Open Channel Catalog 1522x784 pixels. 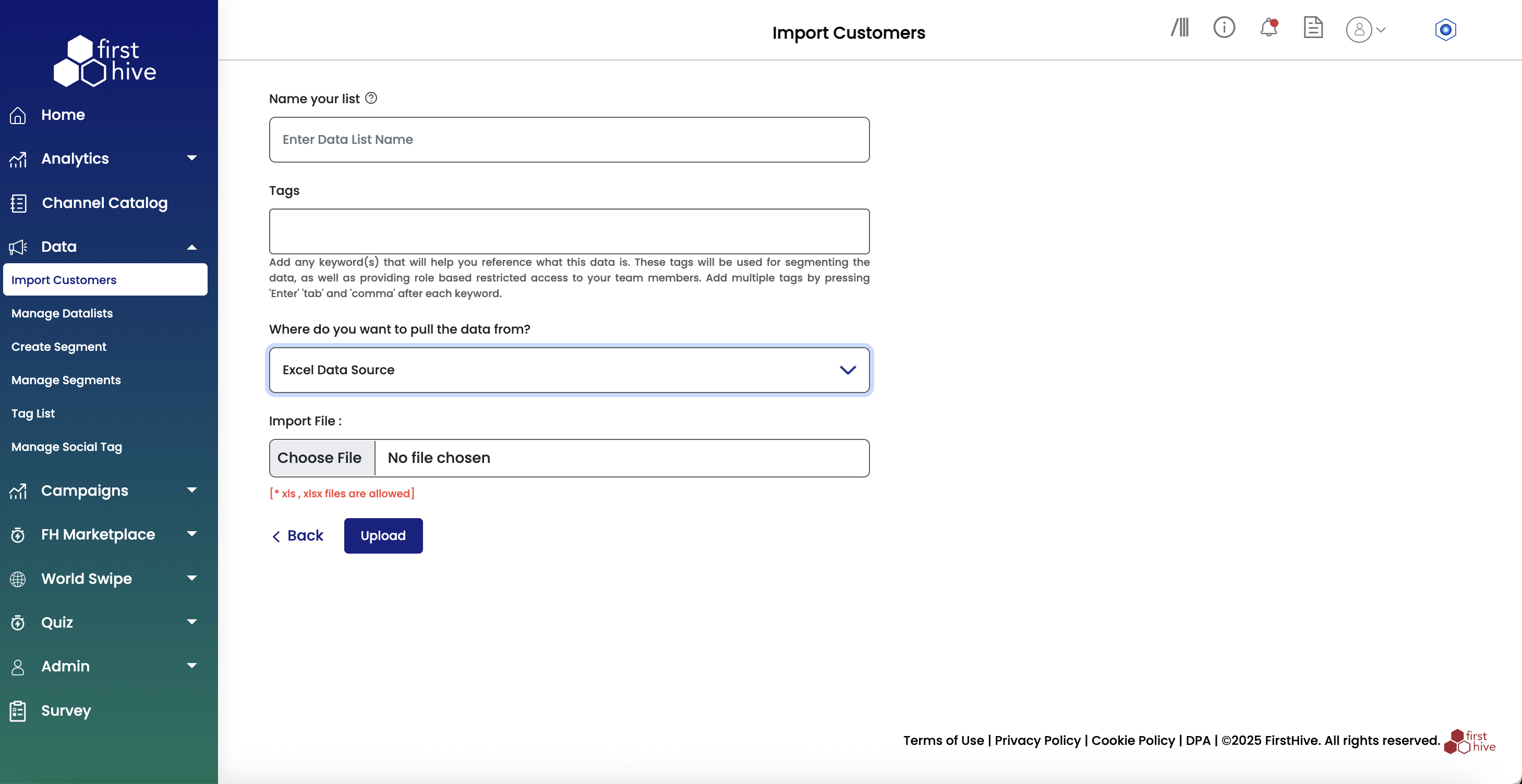[x=104, y=203]
